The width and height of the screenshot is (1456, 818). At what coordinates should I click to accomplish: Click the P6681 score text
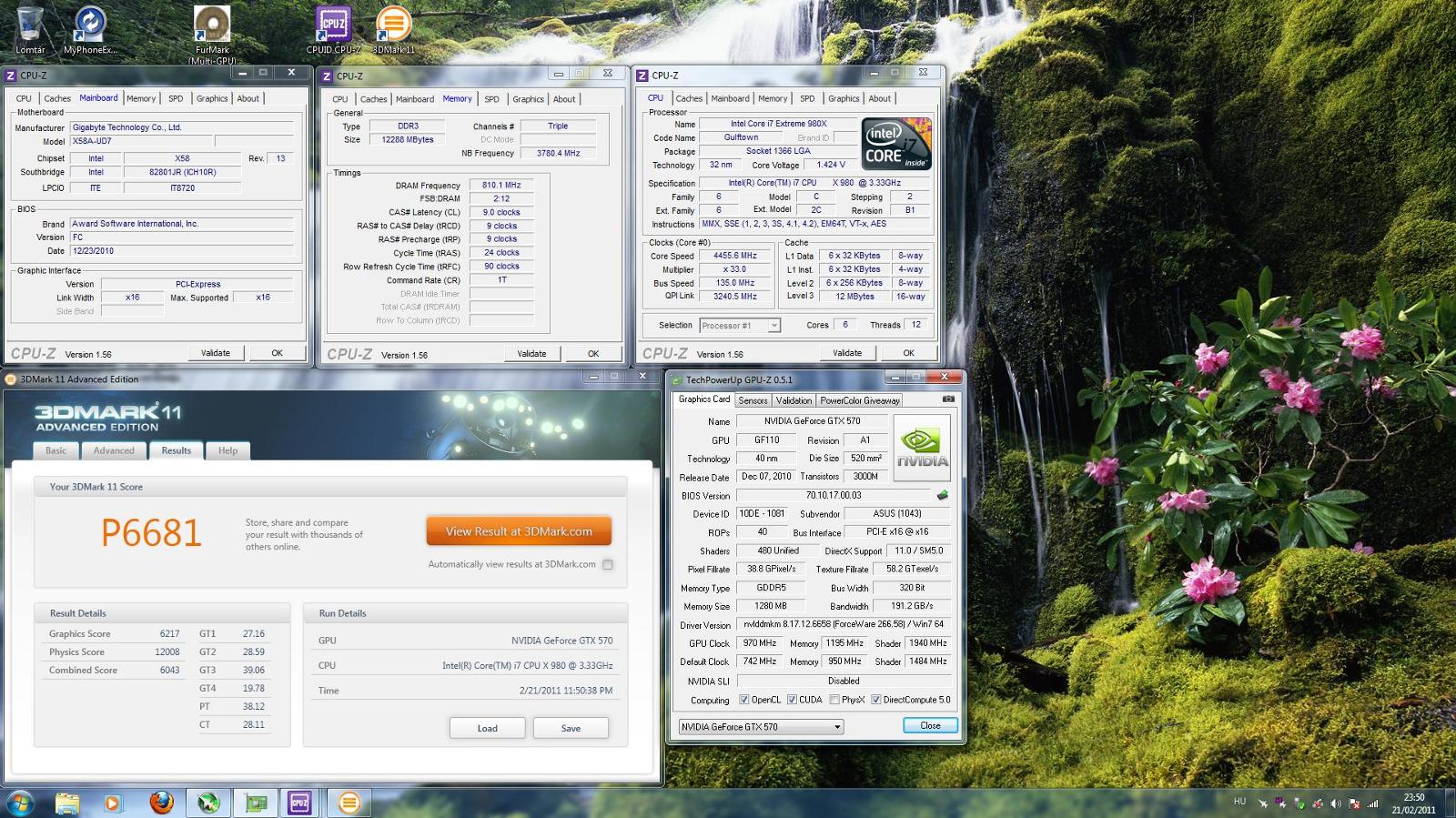pos(150,533)
